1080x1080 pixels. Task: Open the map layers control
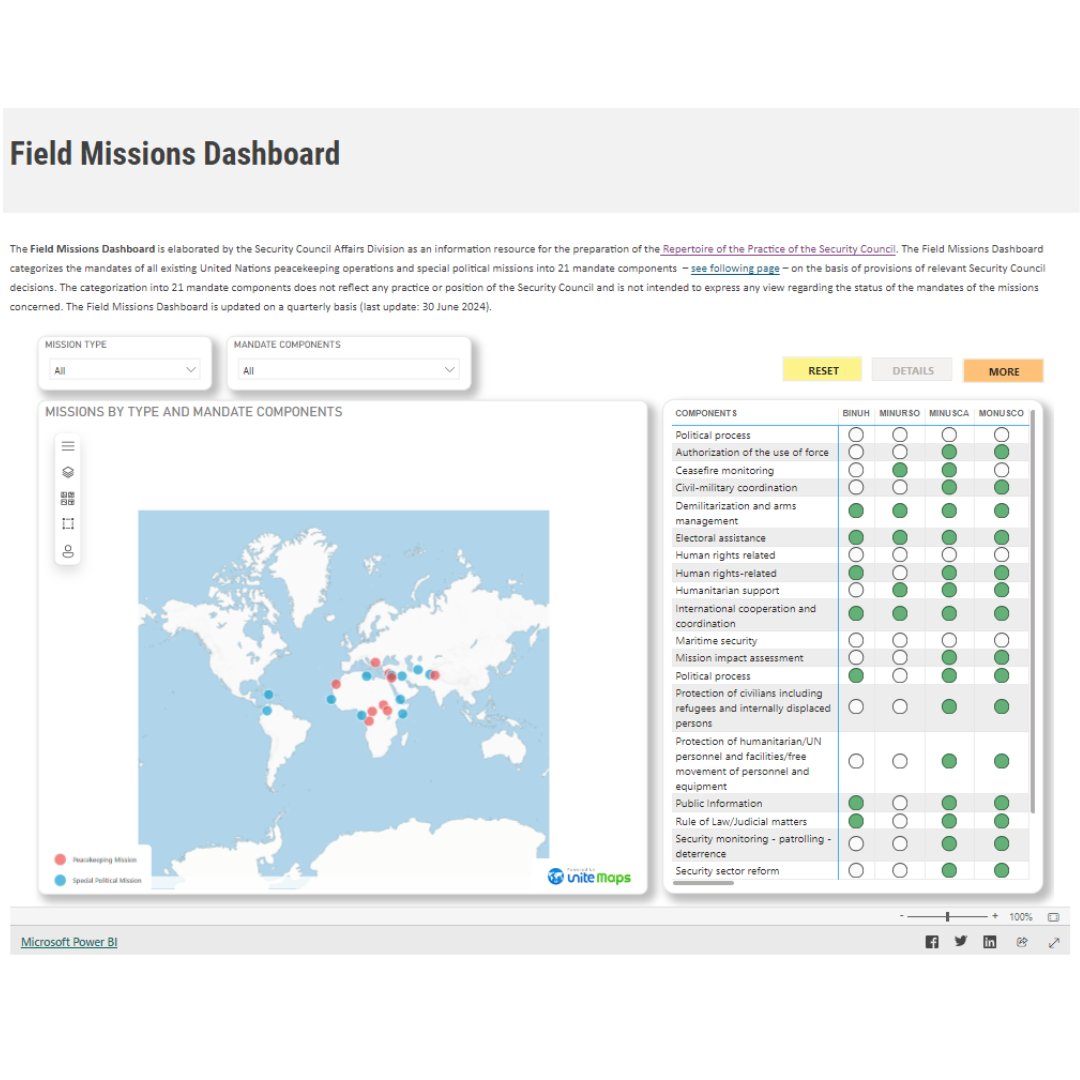tap(68, 472)
